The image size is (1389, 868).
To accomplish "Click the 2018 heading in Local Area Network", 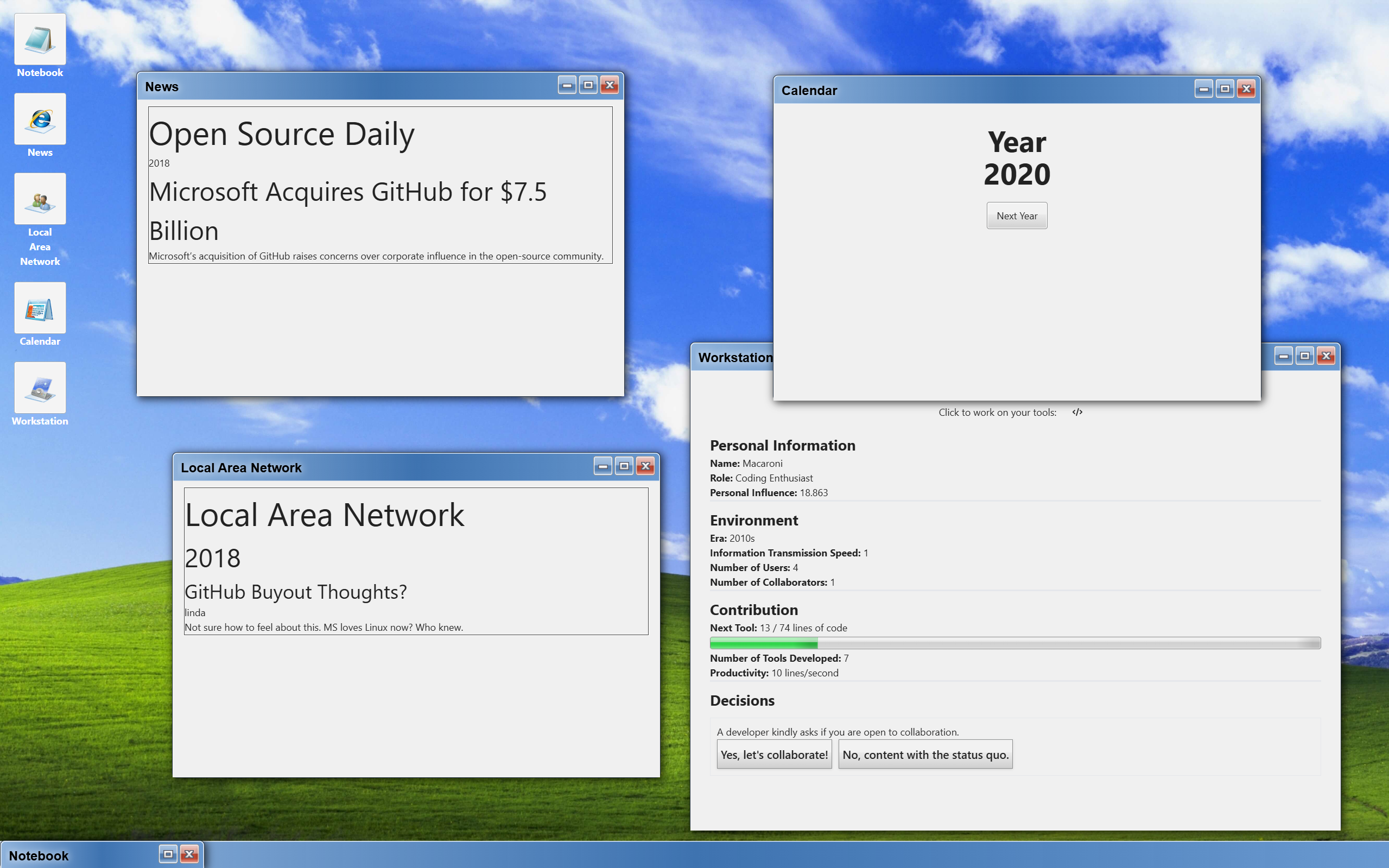I will point(212,558).
